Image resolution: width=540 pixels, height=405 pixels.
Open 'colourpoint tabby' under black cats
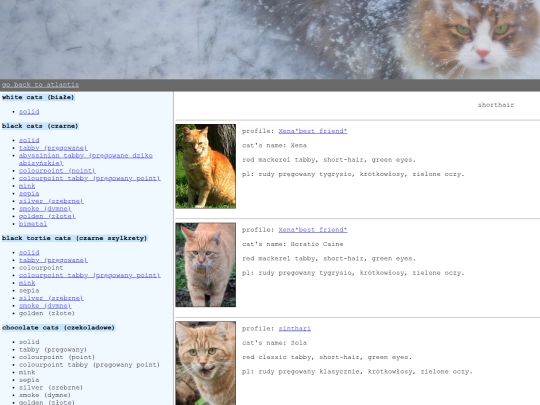90,178
